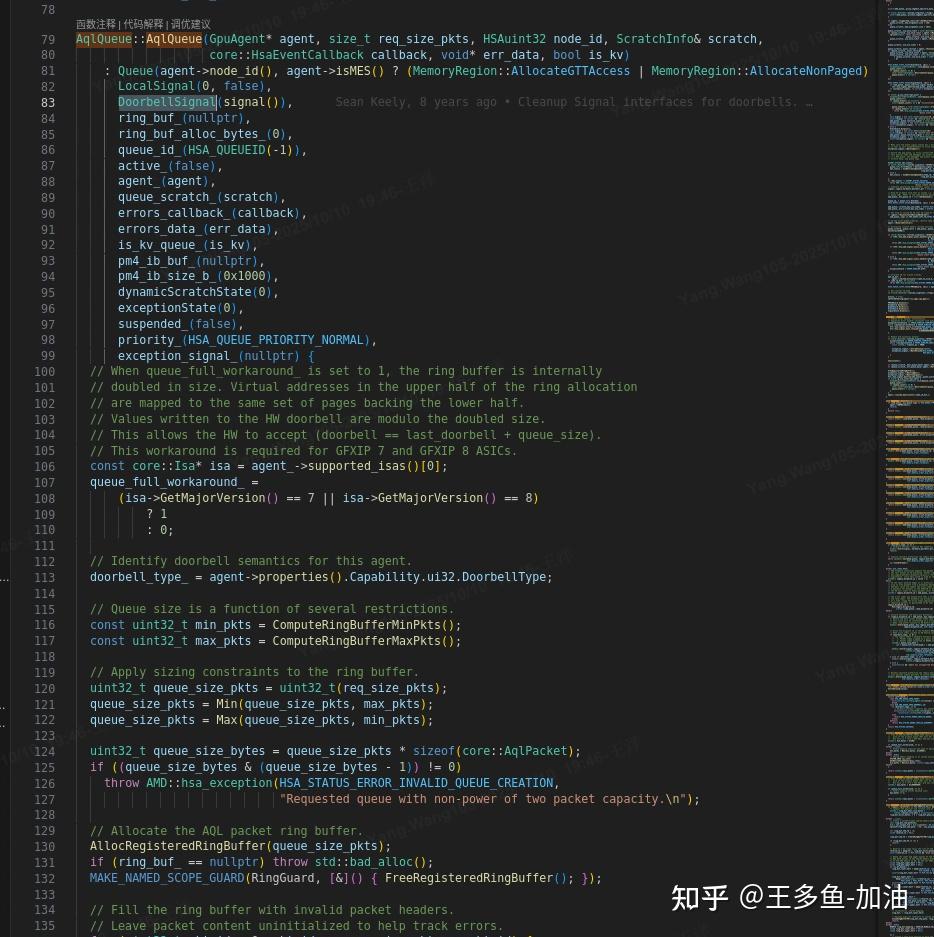Click FreeRegisteredRingBuffer() in the lambda

tap(476, 878)
